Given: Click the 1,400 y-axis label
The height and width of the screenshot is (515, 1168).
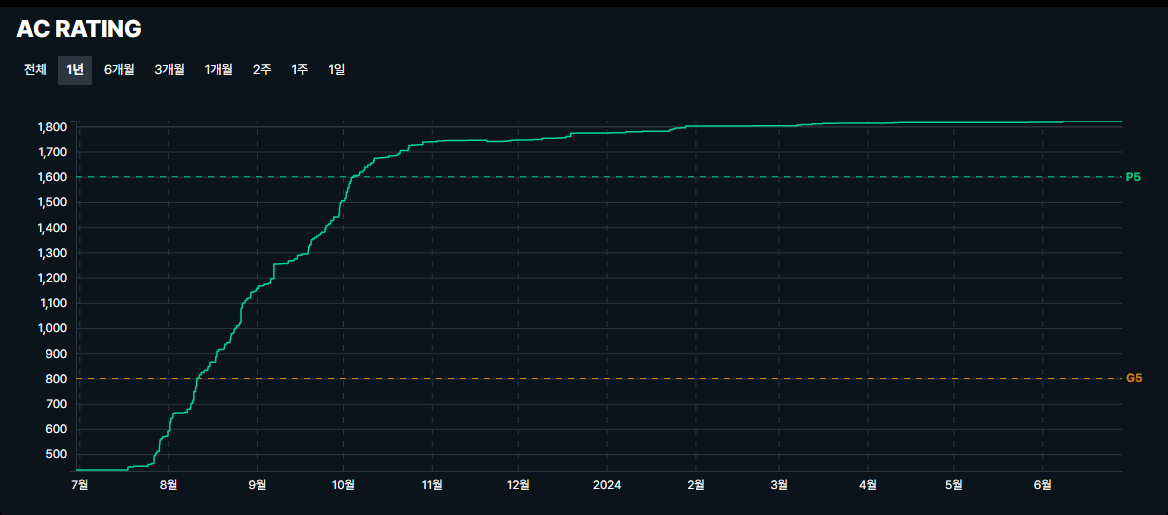Looking at the screenshot, I should click(x=53, y=228).
